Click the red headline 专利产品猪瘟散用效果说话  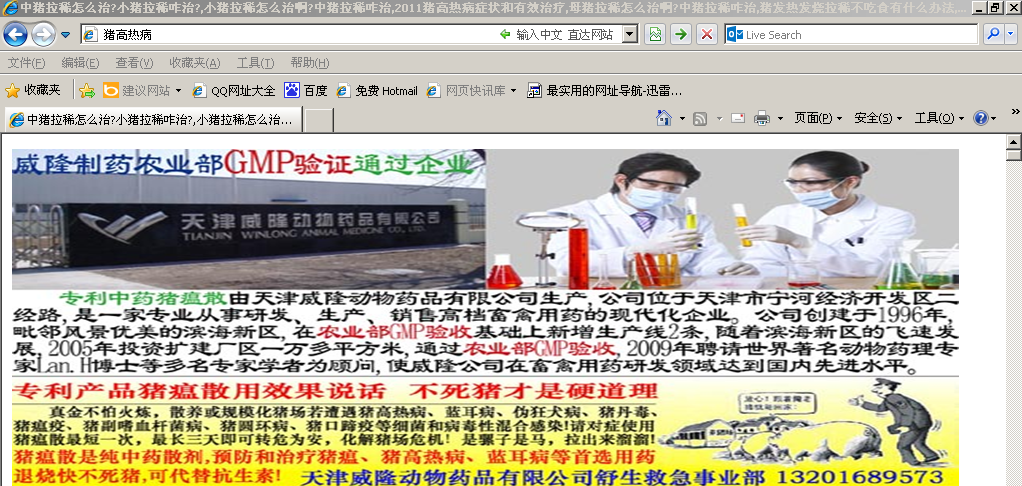(x=197, y=392)
